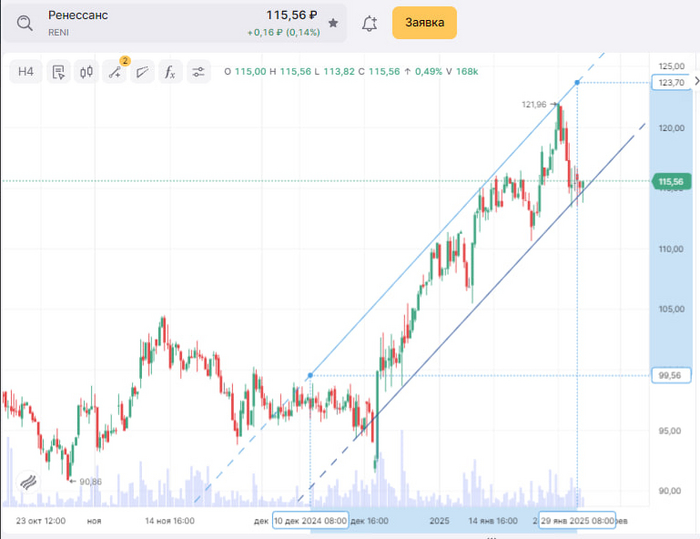700x539 pixels.
Task: Click the Ренессанс instrument name
Action: (x=78, y=15)
